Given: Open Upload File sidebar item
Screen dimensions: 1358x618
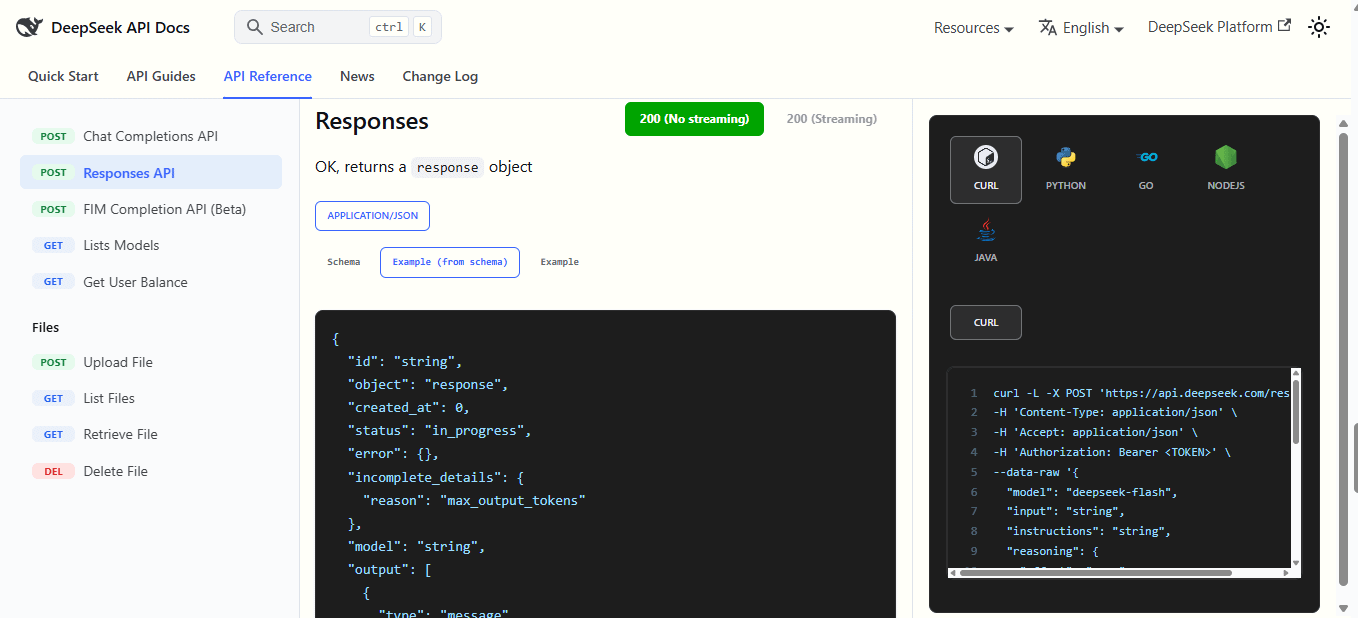Looking at the screenshot, I should (151, 362).
